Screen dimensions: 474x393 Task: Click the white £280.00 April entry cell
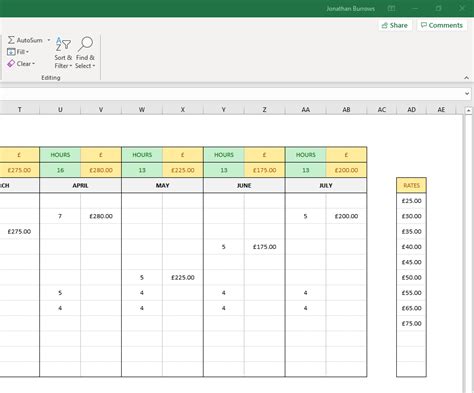[x=101, y=216]
